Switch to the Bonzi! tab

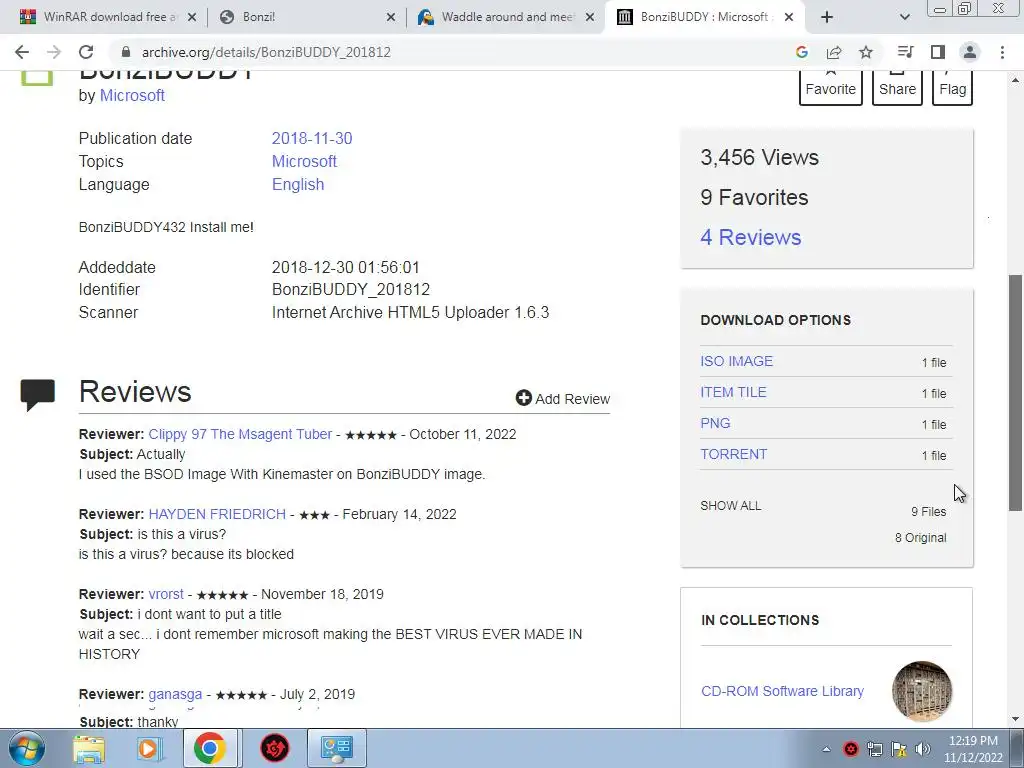pos(305,17)
